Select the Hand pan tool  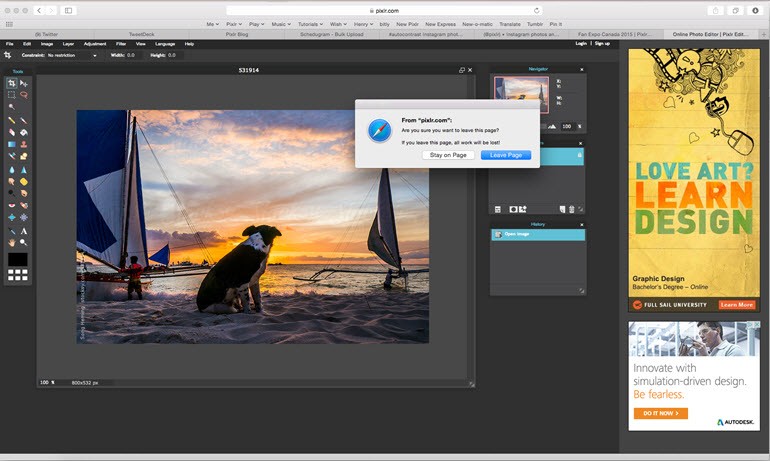click(x=11, y=242)
